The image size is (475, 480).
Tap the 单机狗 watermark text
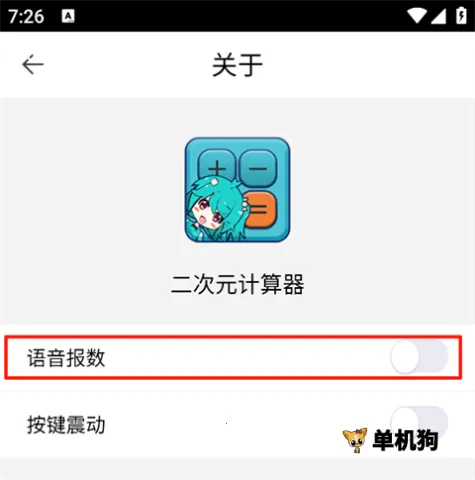(405, 440)
